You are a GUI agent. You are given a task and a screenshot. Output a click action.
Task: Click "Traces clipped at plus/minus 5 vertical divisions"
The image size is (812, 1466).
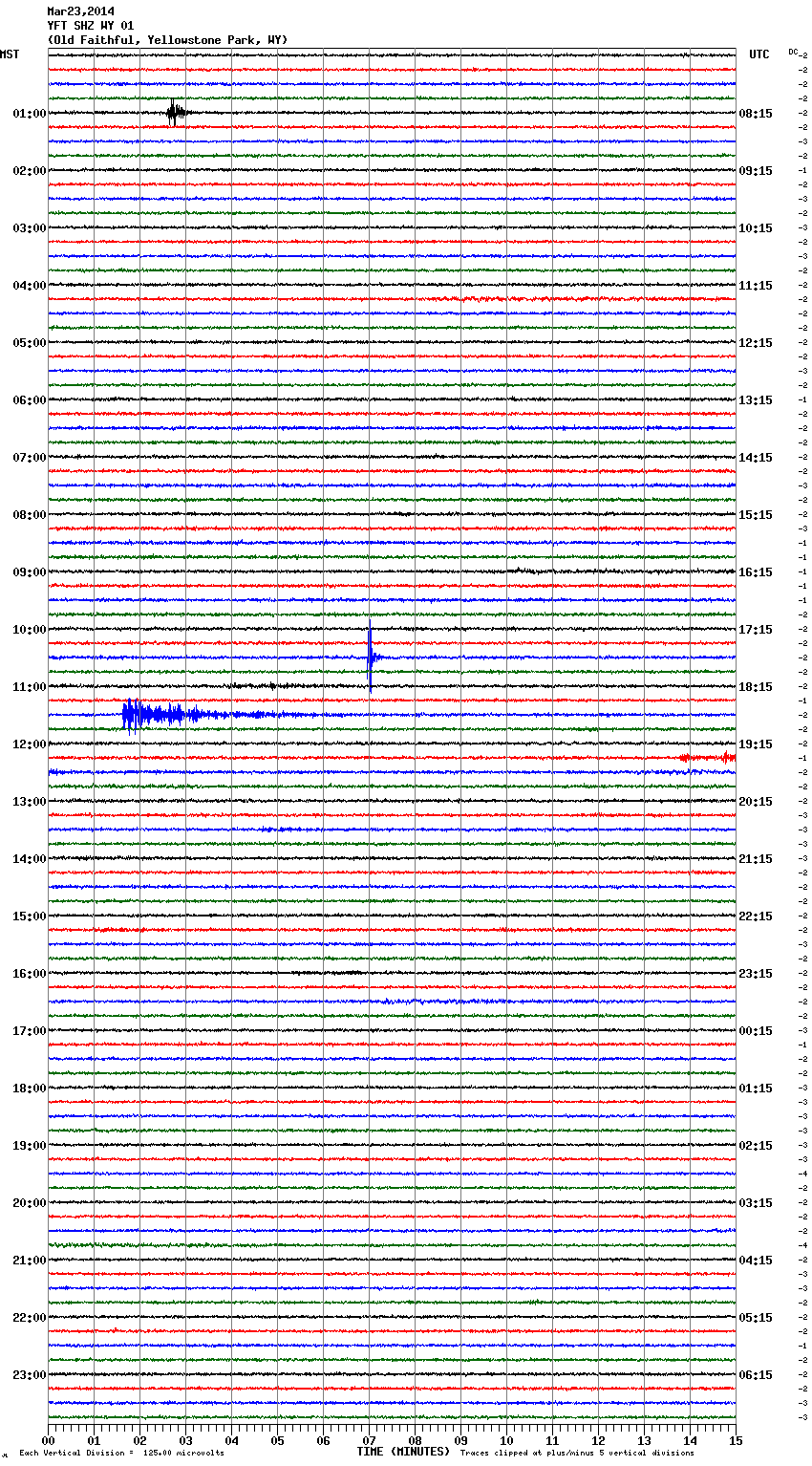click(577, 1453)
